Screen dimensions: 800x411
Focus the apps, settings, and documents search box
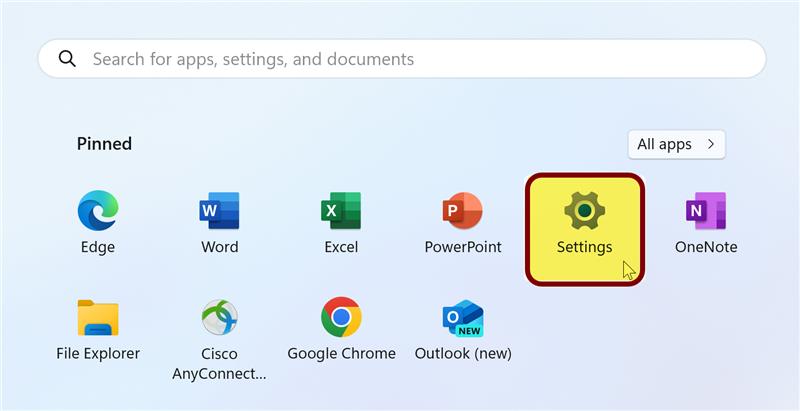click(402, 59)
